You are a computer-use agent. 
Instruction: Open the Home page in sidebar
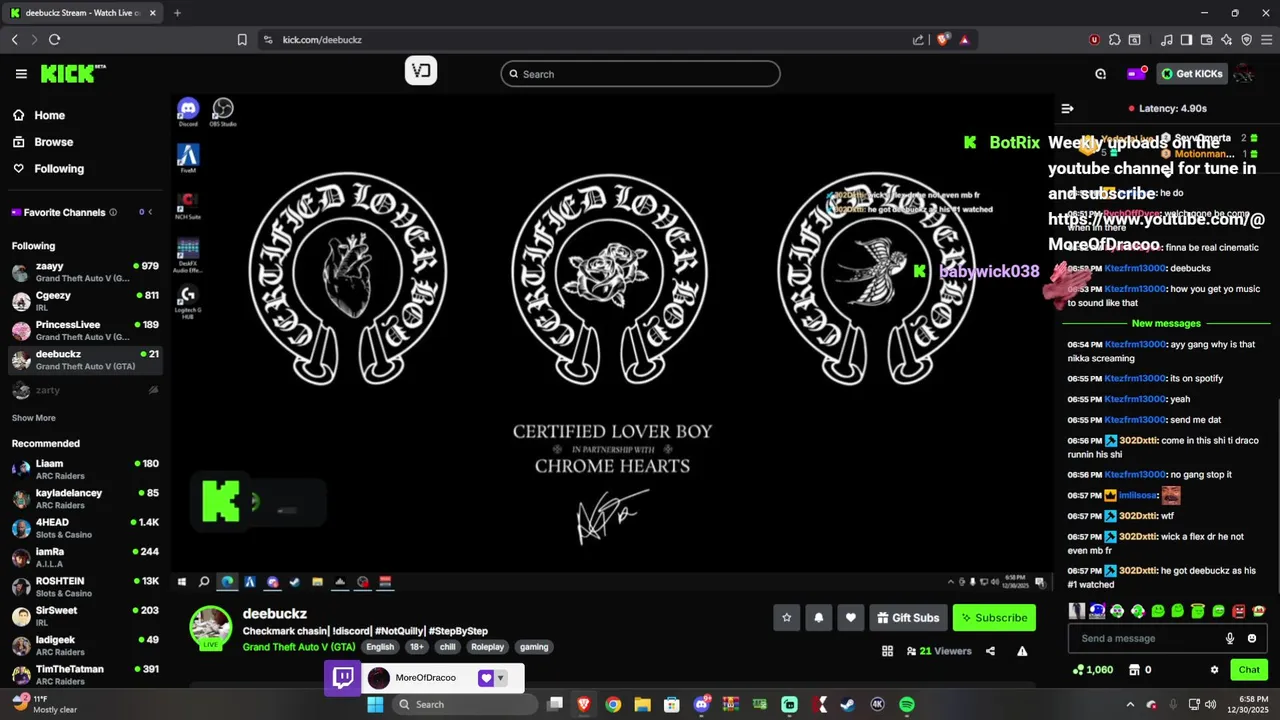tap(48, 115)
